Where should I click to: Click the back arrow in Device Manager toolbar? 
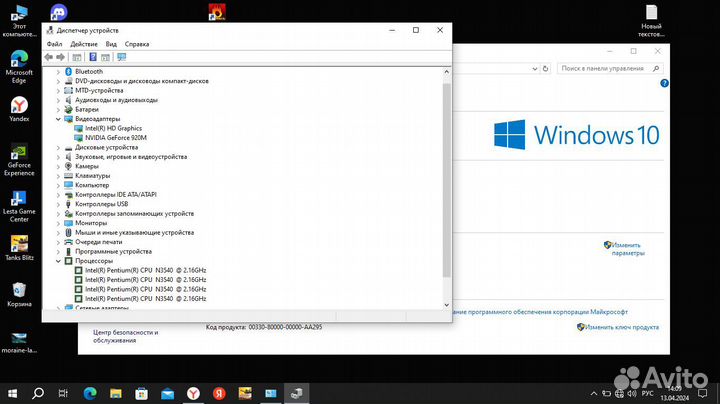pyautogui.click(x=49, y=57)
